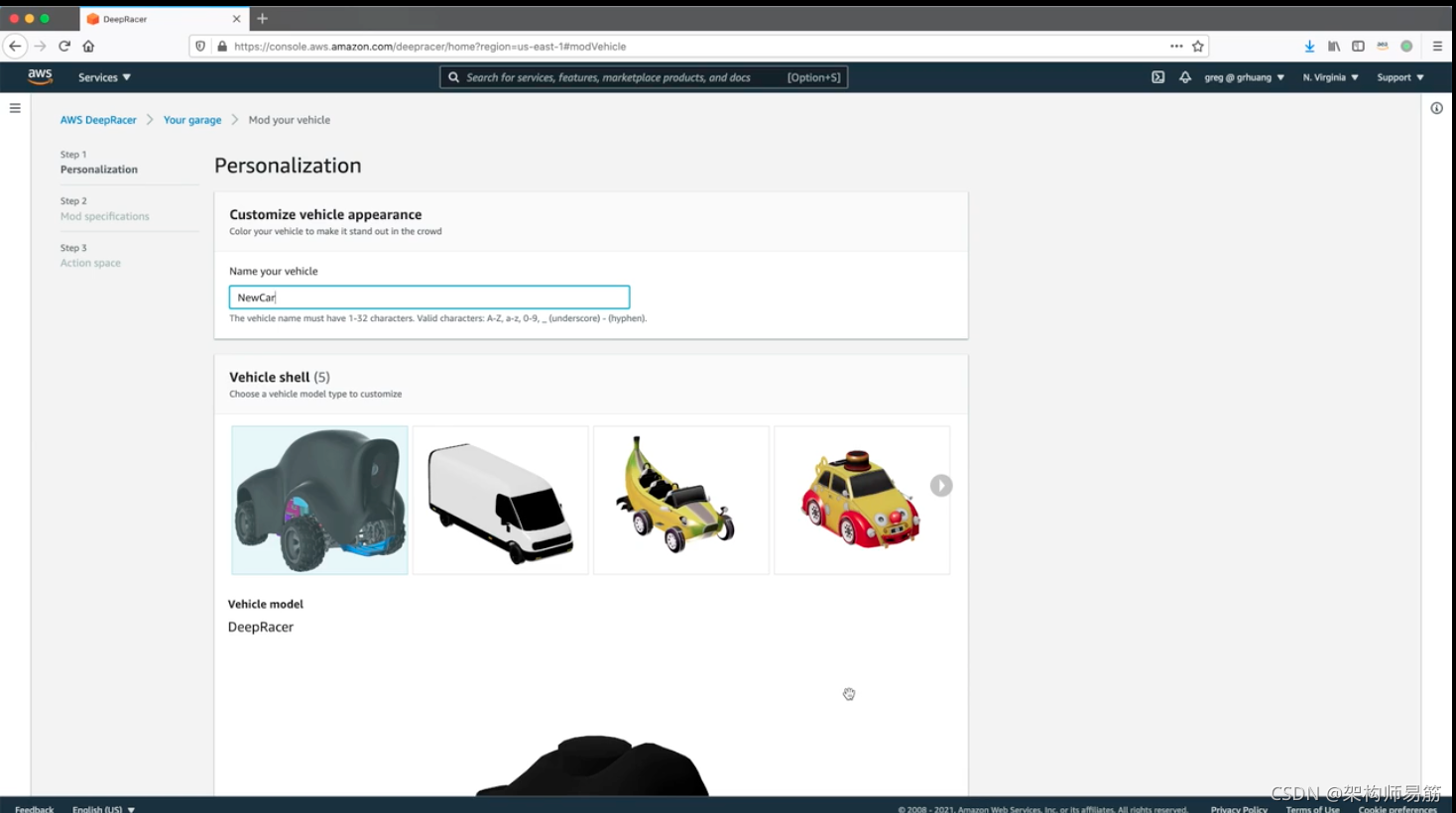Image resolution: width=1456 pixels, height=813 pixels.
Task: Open Cookie preferences link
Action: tap(1397, 808)
